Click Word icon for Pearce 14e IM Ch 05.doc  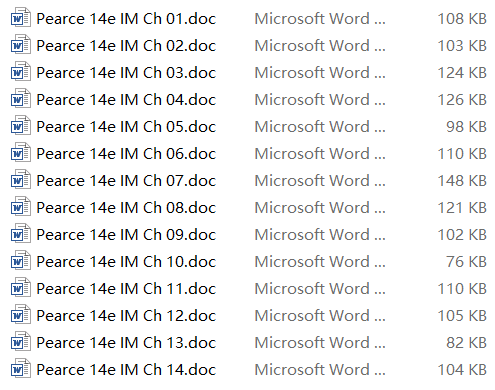(x=21, y=126)
